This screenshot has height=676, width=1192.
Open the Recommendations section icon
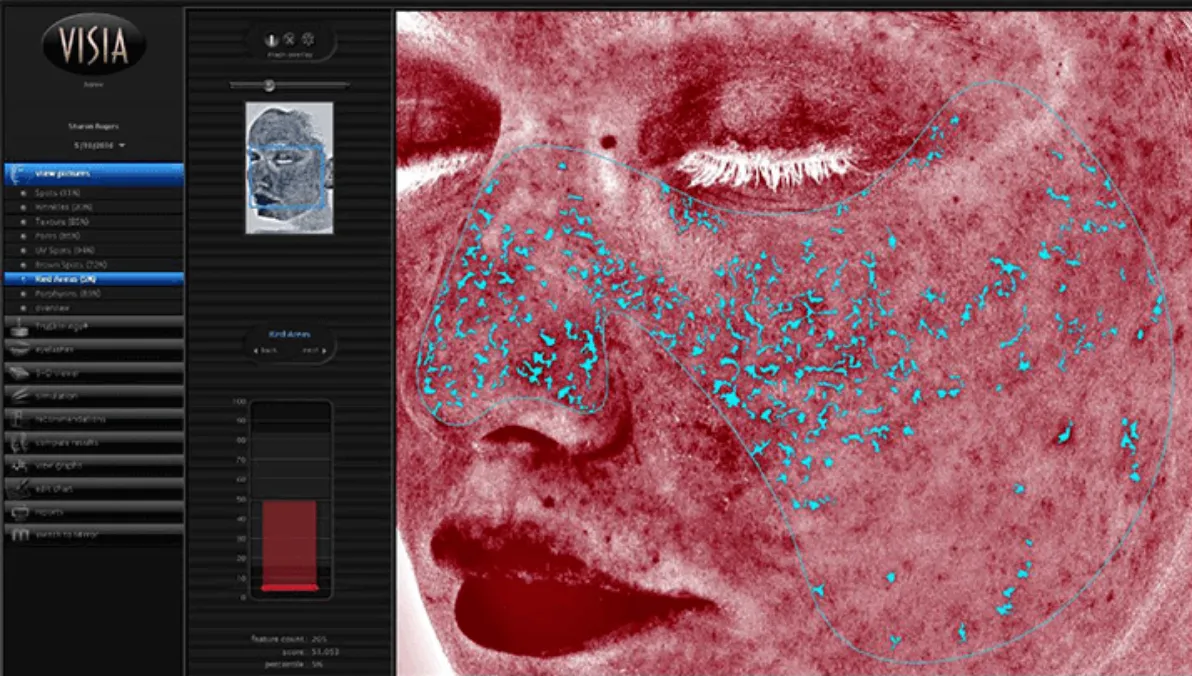coord(20,418)
